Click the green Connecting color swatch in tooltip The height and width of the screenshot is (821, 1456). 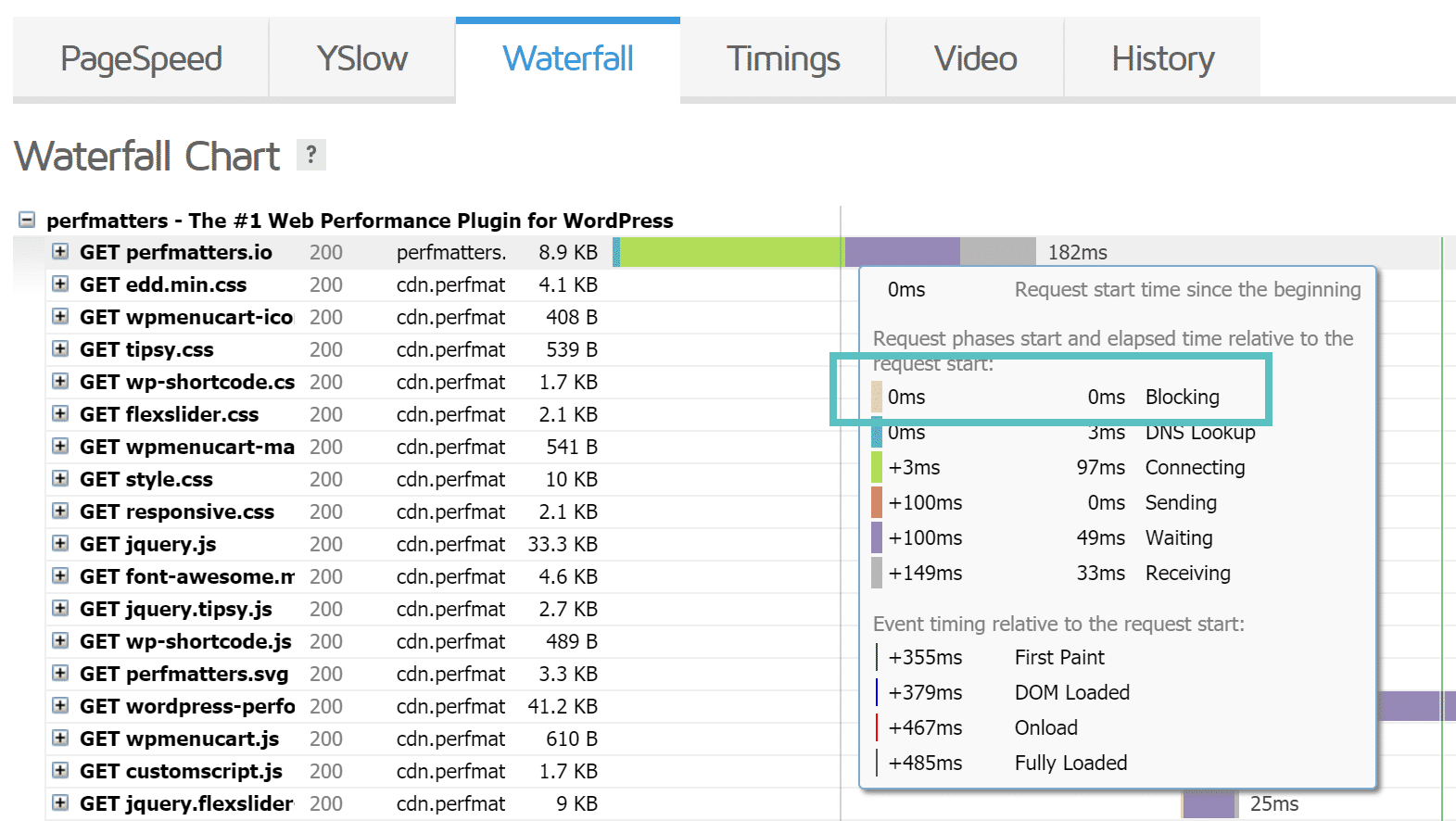click(x=877, y=467)
